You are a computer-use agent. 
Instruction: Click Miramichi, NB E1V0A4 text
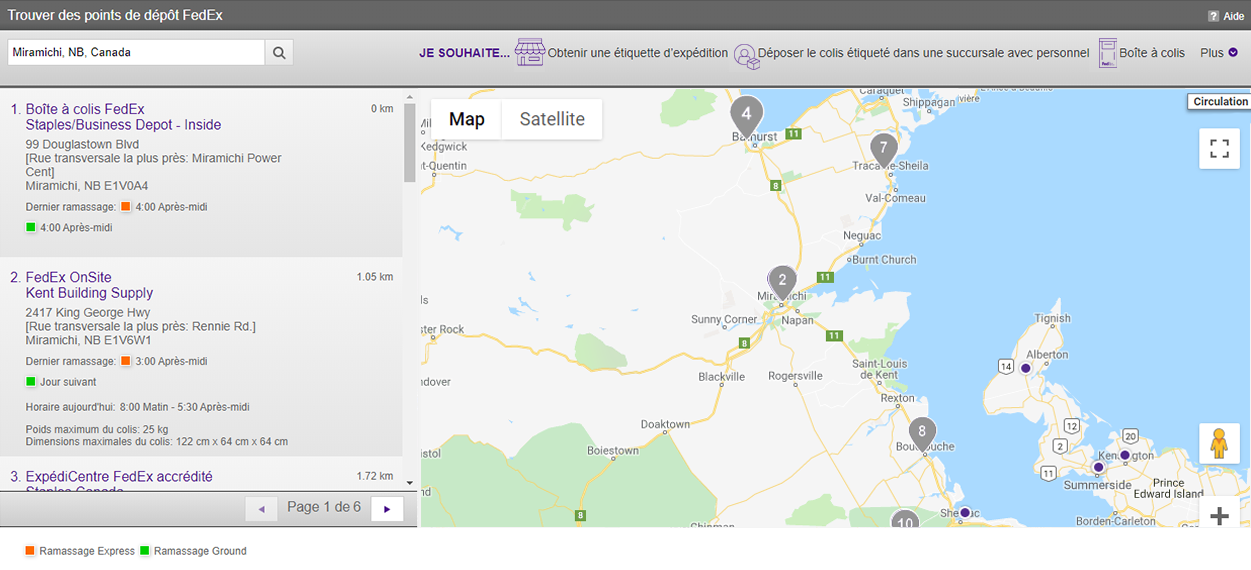[87, 186]
